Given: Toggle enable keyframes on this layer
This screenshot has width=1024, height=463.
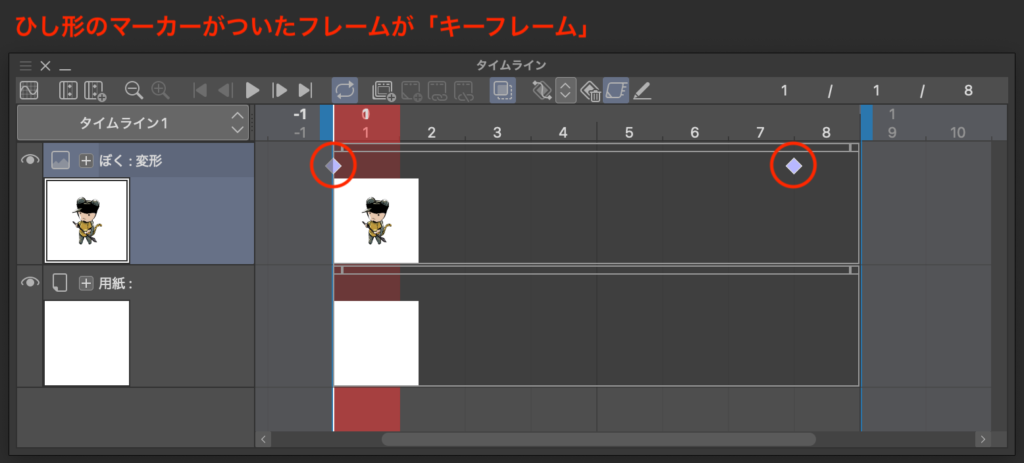Looking at the screenshot, I should tap(616, 90).
